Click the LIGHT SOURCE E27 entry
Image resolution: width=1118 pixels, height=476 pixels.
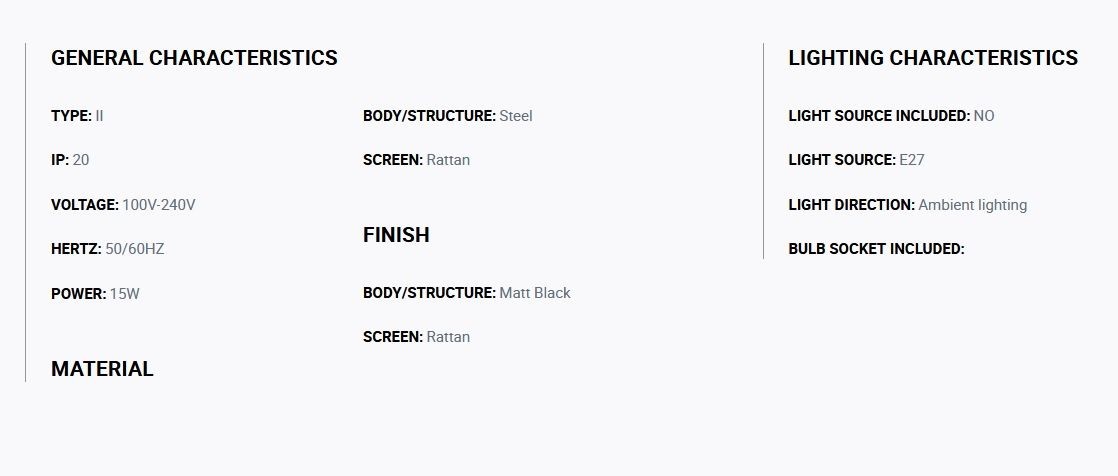pos(856,160)
